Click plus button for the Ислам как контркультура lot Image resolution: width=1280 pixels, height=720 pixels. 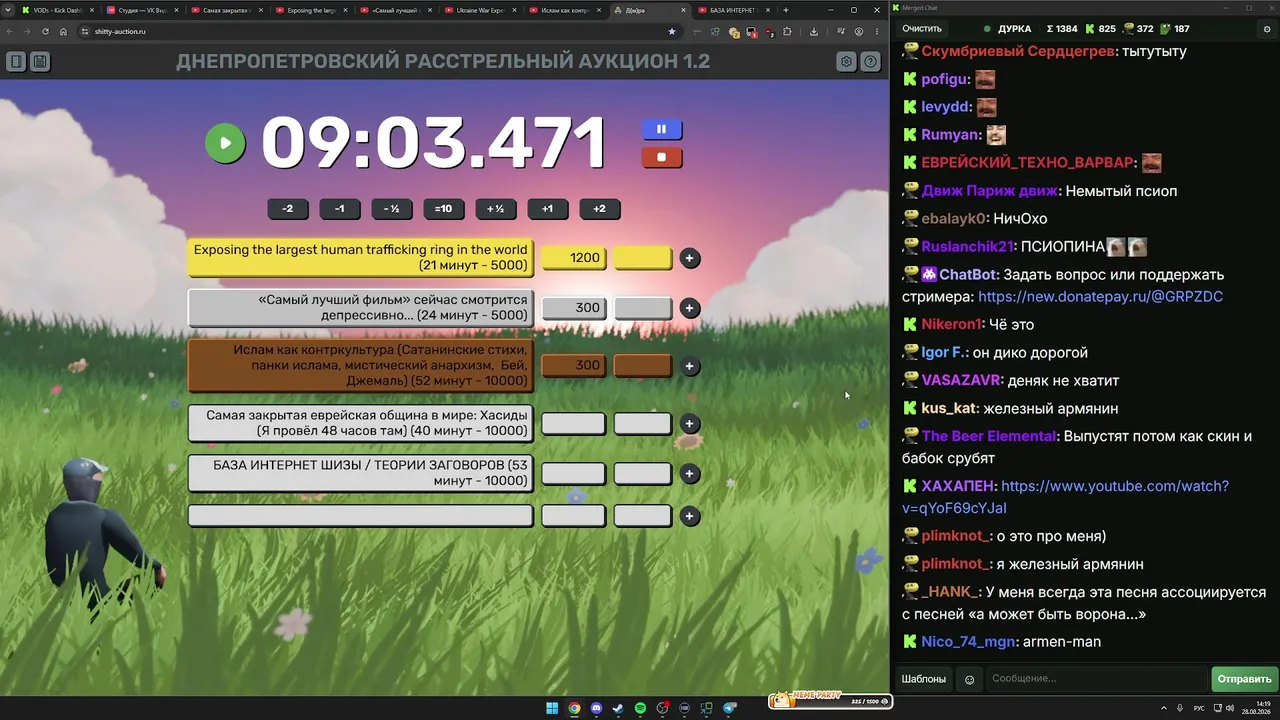[x=689, y=366]
